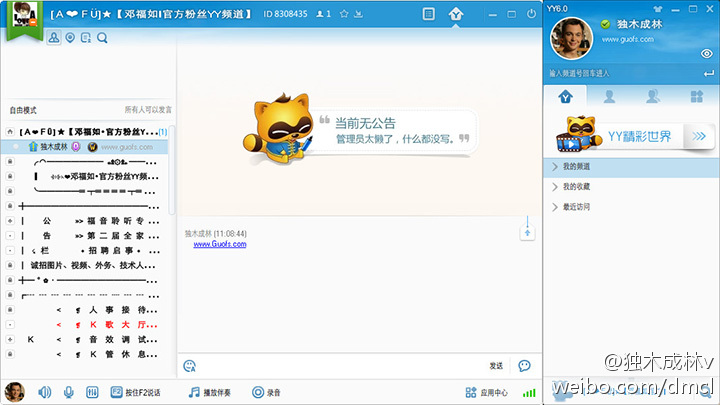
Task: Open the audio mixer settings icon
Action: click(x=92, y=392)
